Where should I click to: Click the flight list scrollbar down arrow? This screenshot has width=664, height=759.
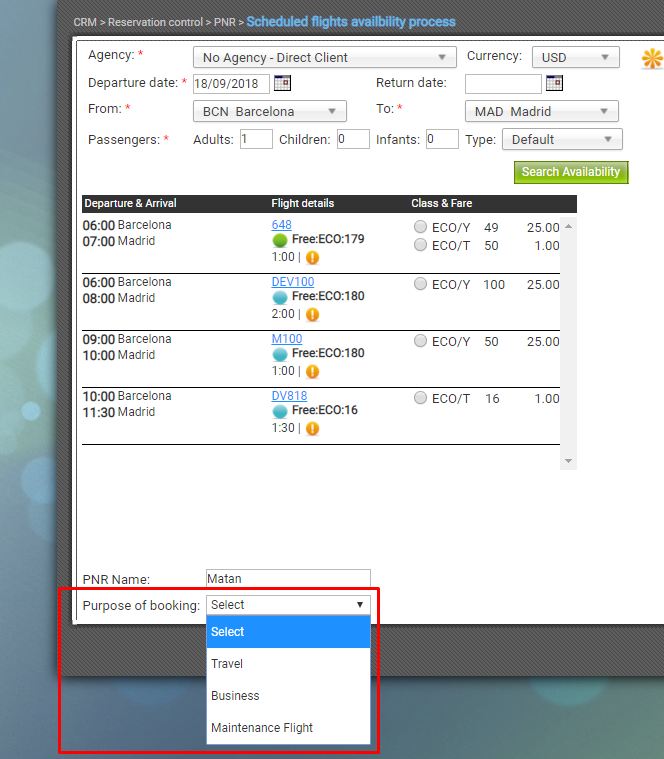[569, 461]
